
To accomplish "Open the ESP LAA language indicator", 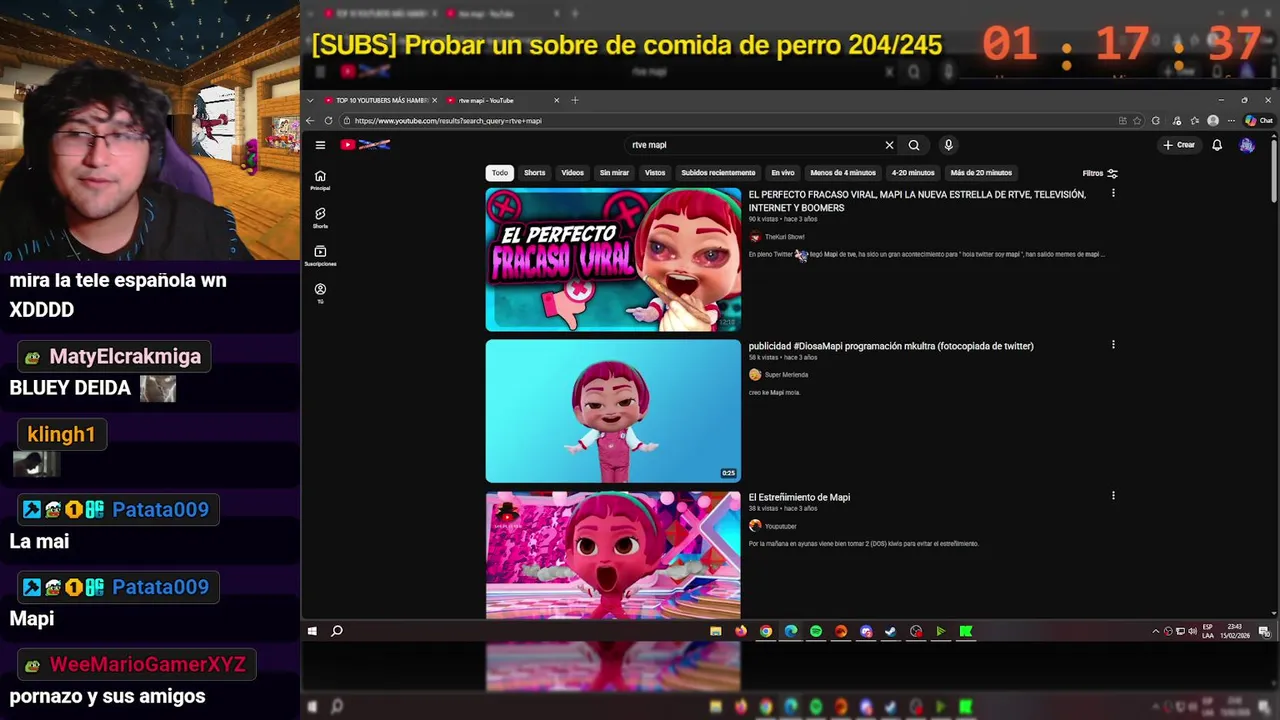I will pos(1208,631).
